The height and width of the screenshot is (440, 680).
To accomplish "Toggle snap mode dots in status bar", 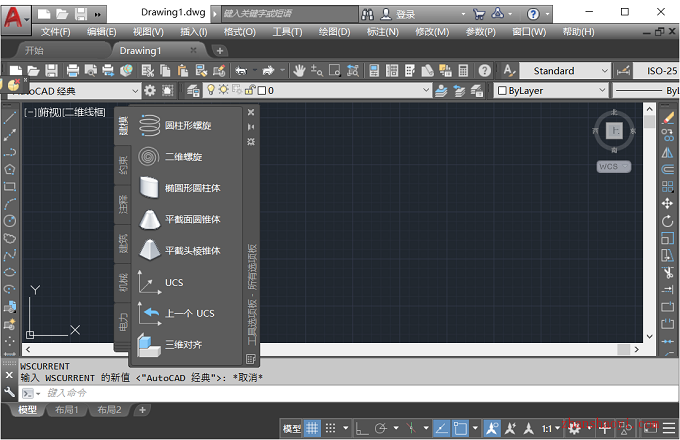I will tap(330, 429).
